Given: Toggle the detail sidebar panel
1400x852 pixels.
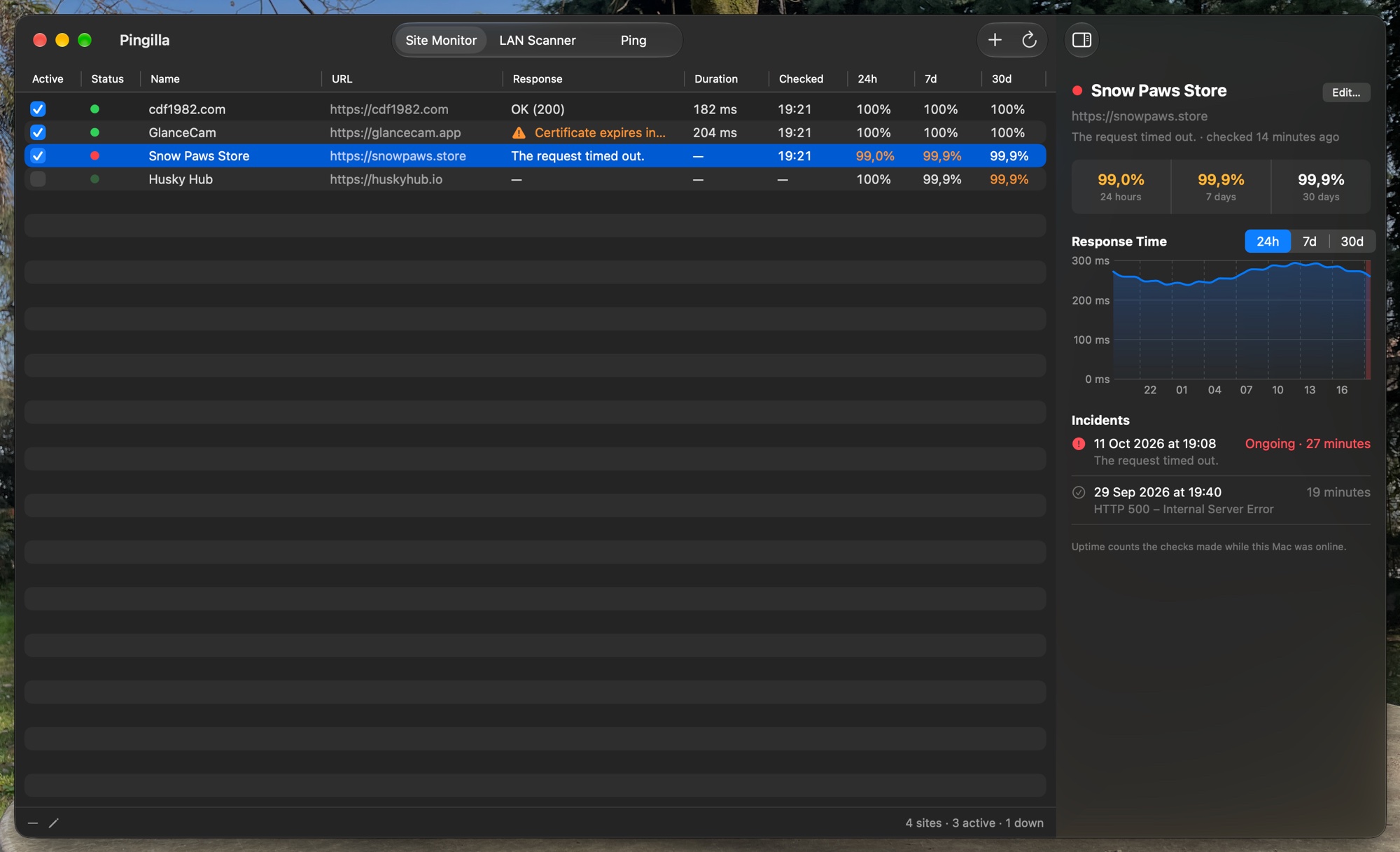Looking at the screenshot, I should (1081, 40).
